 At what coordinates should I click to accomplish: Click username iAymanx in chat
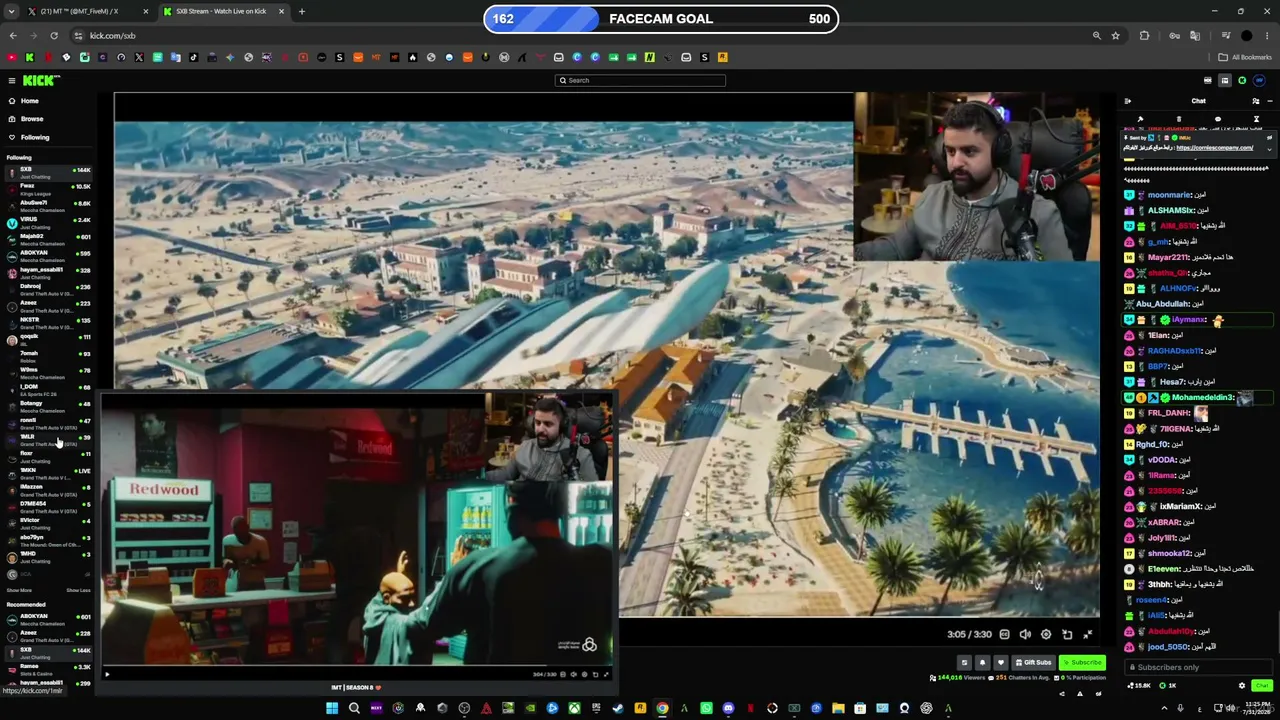point(1188,320)
